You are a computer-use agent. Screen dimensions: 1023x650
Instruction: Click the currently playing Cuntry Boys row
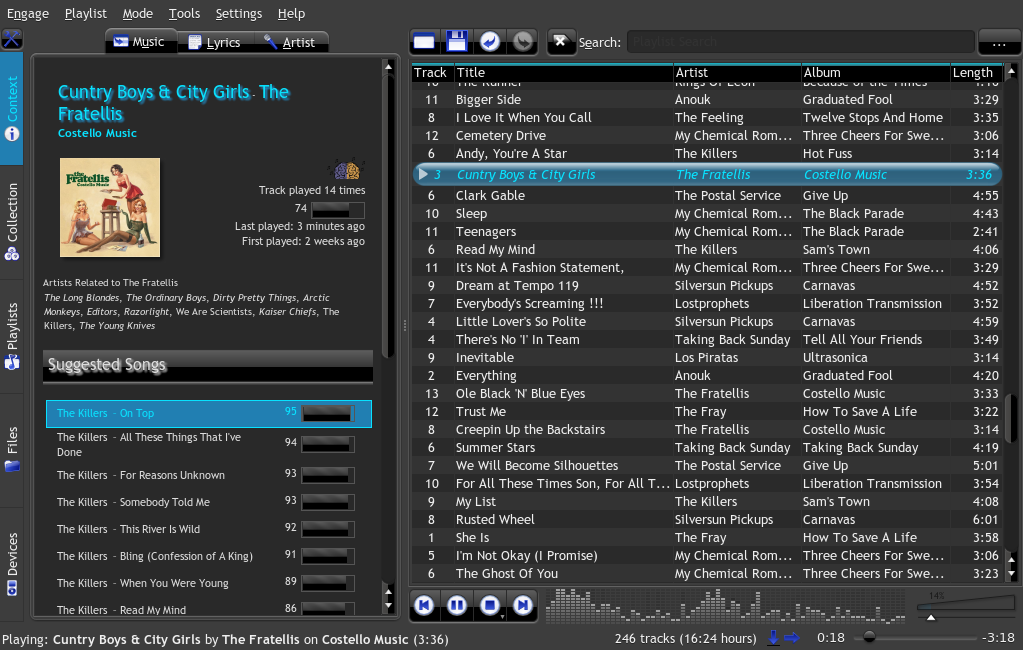click(x=707, y=174)
